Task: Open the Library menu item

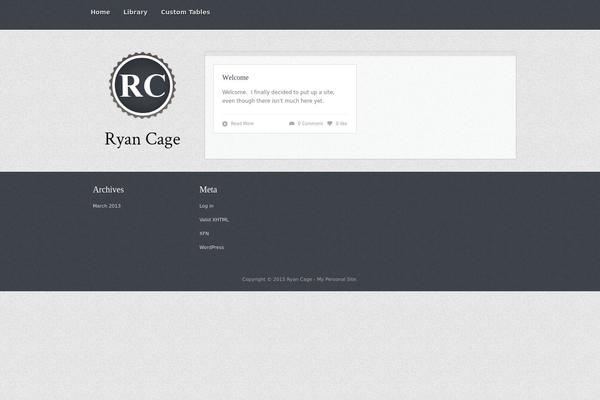Action: [135, 12]
